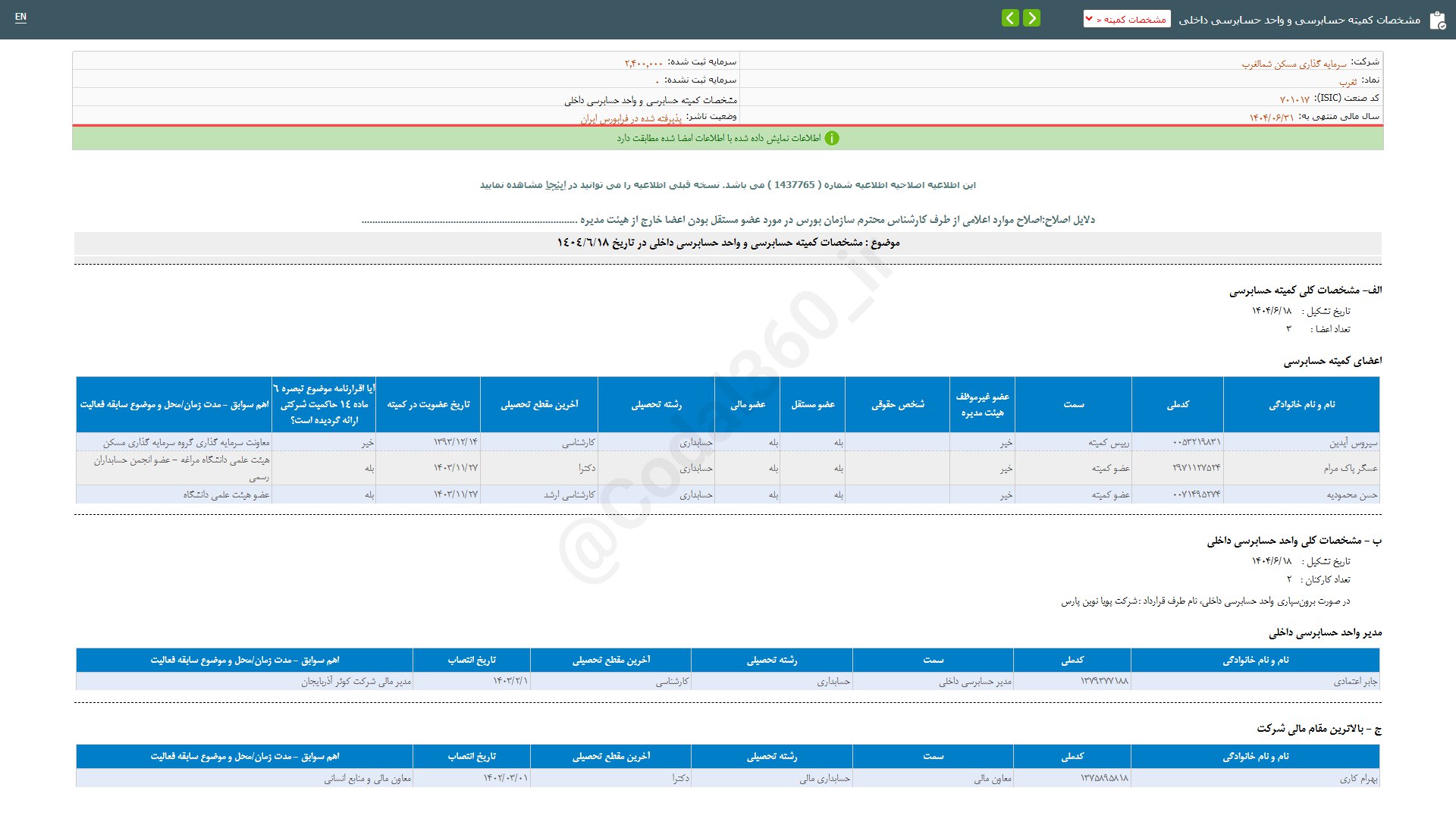Viewport: 1456px width, 819px height.
Task: Open the previous notice via اینجا link
Action: coord(556,185)
